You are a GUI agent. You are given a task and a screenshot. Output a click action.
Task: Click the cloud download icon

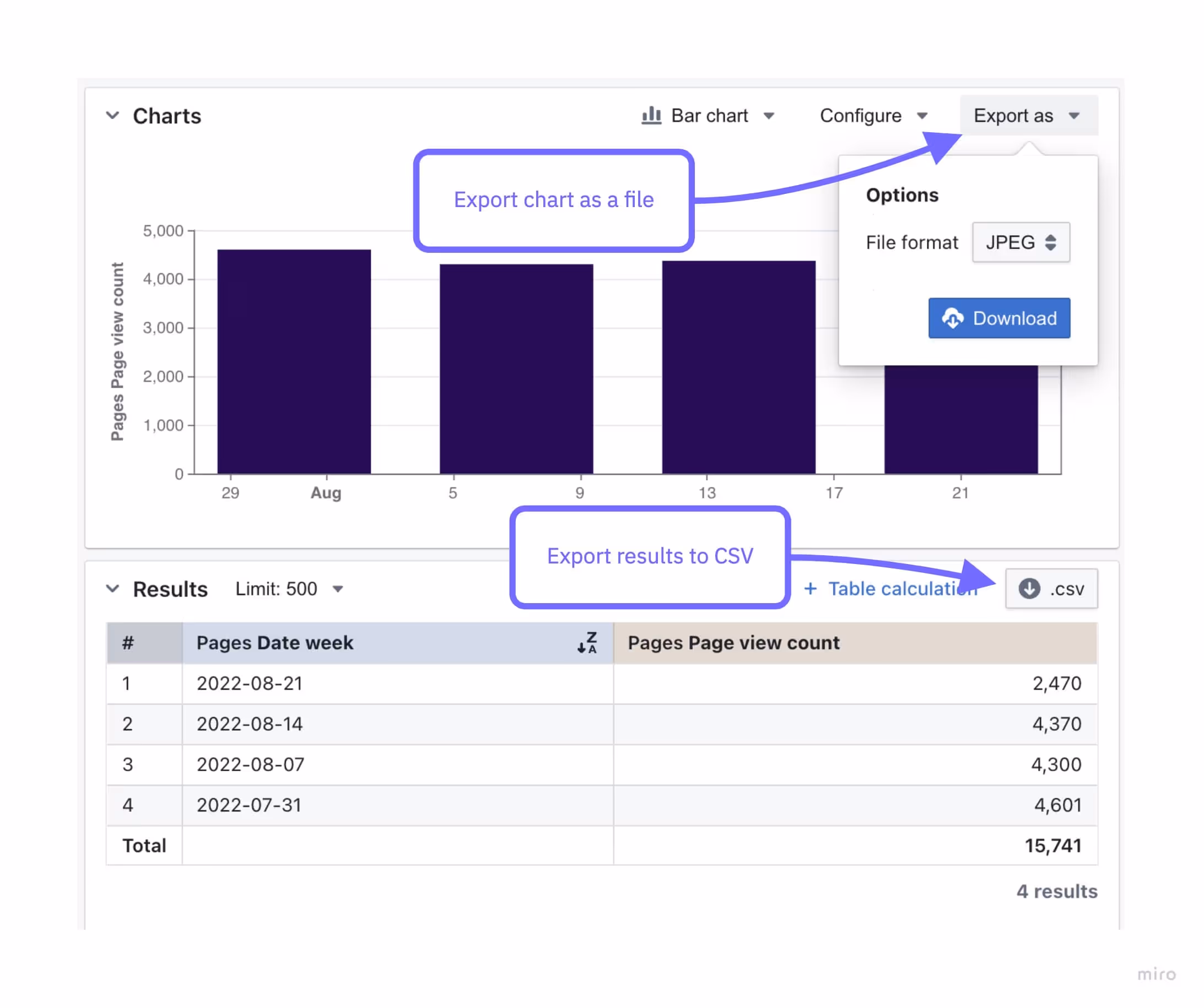pyautogui.click(x=952, y=318)
